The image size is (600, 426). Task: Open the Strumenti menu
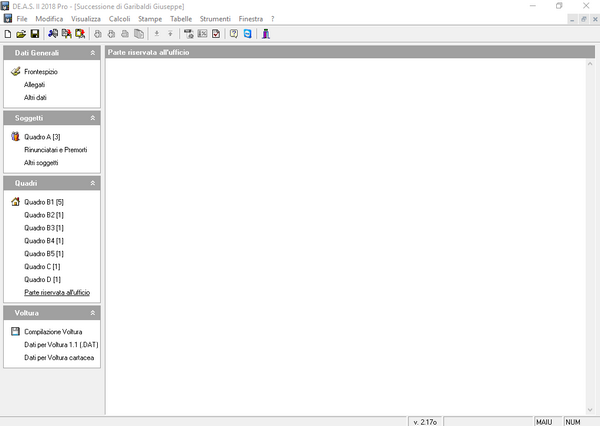pyautogui.click(x=215, y=19)
